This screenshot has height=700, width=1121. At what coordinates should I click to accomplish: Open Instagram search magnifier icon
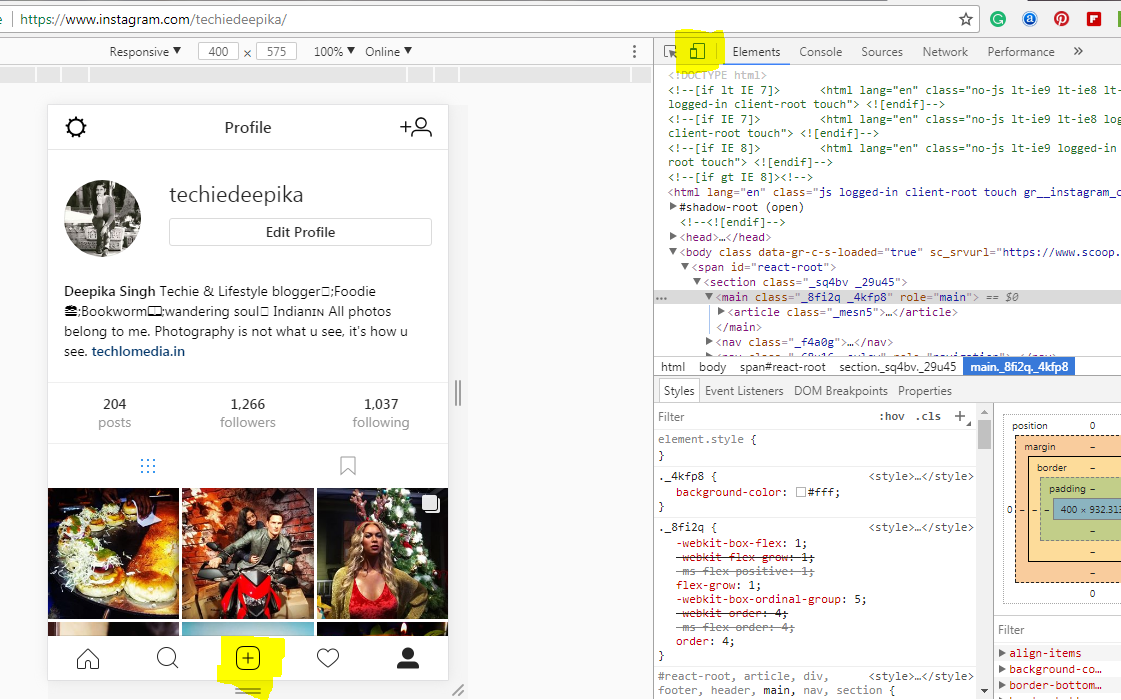[x=167, y=658]
